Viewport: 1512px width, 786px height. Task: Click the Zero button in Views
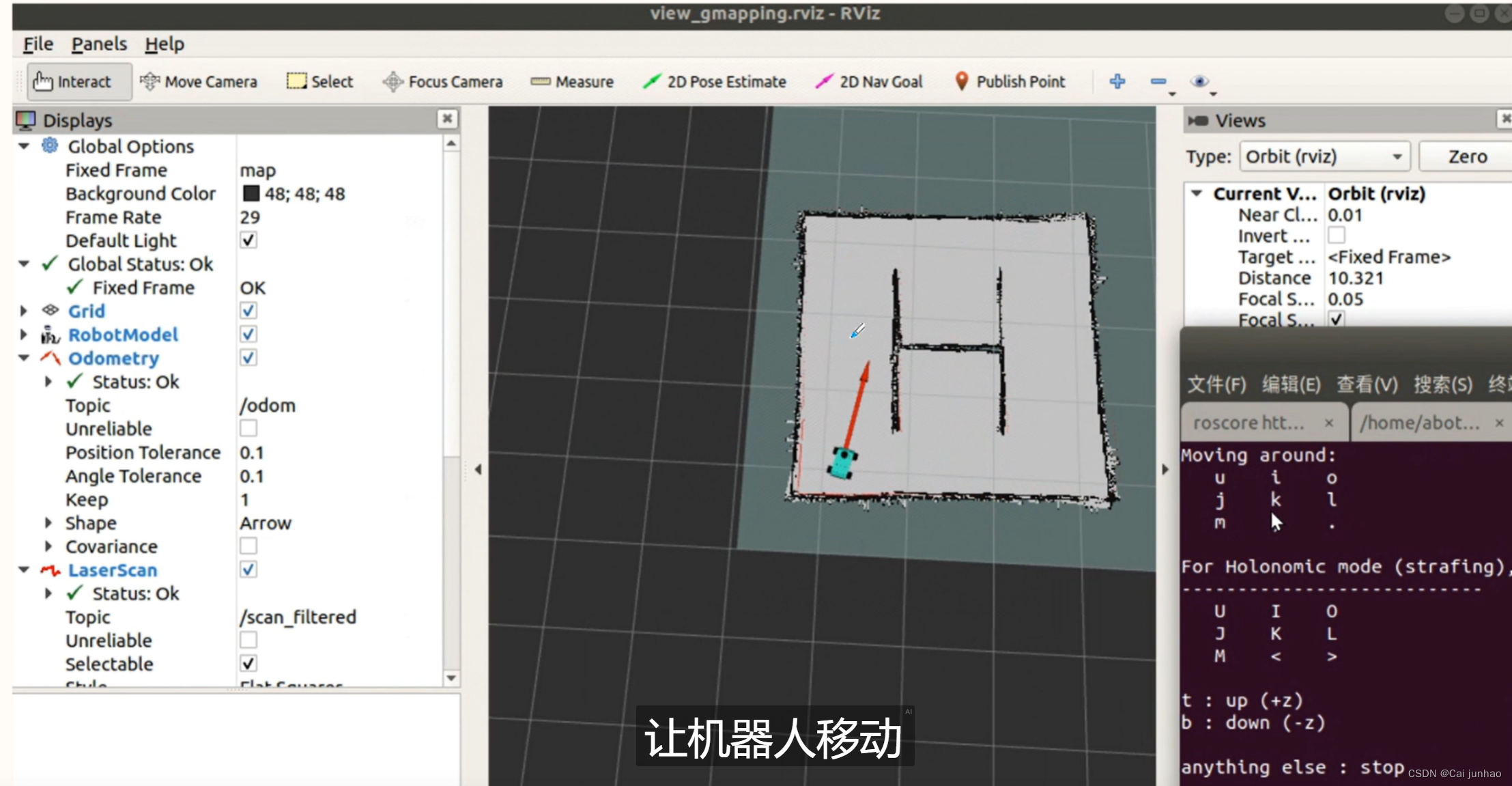1467,156
